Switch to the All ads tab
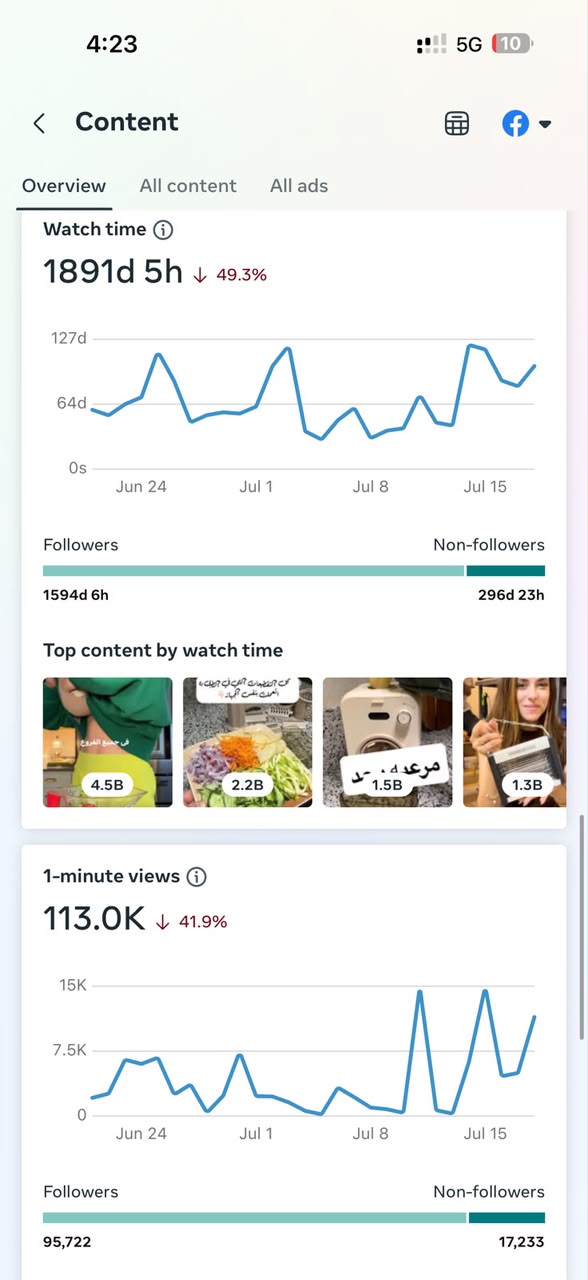Image resolution: width=588 pixels, height=1280 pixels. point(299,186)
